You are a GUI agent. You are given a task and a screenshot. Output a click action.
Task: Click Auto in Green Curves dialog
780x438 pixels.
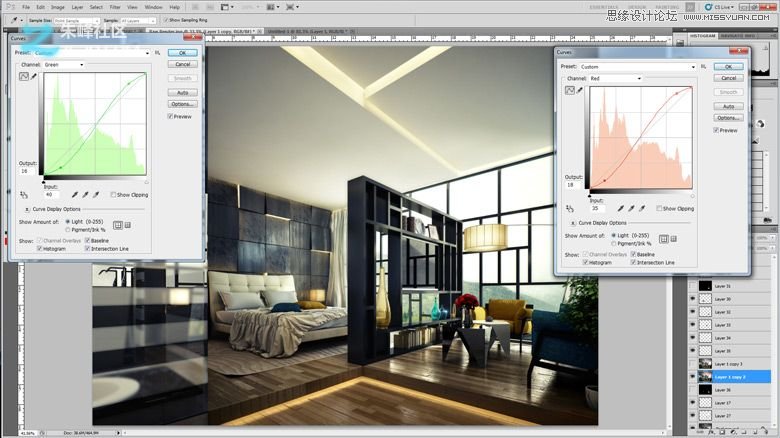(x=183, y=93)
